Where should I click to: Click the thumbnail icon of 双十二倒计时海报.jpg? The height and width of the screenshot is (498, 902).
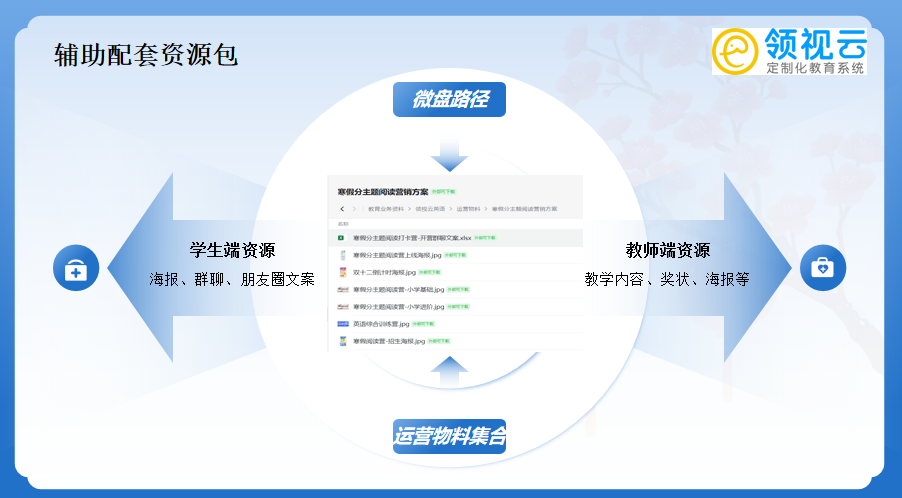[x=343, y=272]
